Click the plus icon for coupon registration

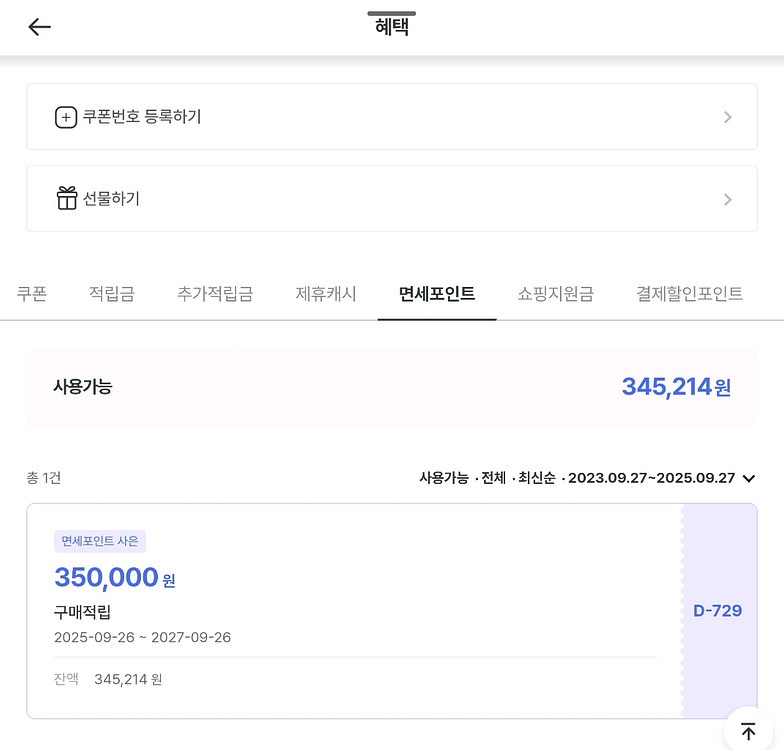pos(65,117)
